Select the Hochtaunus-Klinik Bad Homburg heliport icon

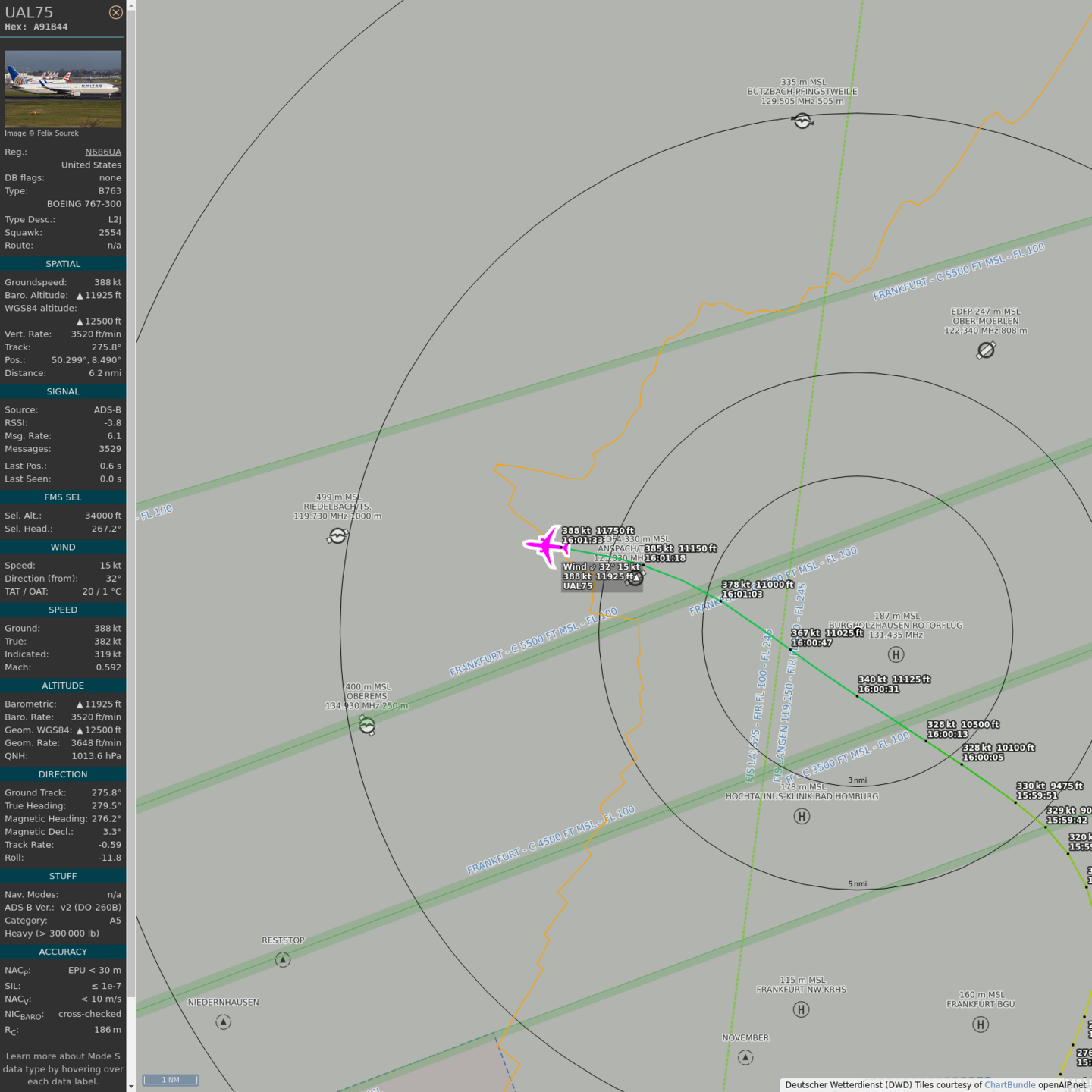point(802,816)
